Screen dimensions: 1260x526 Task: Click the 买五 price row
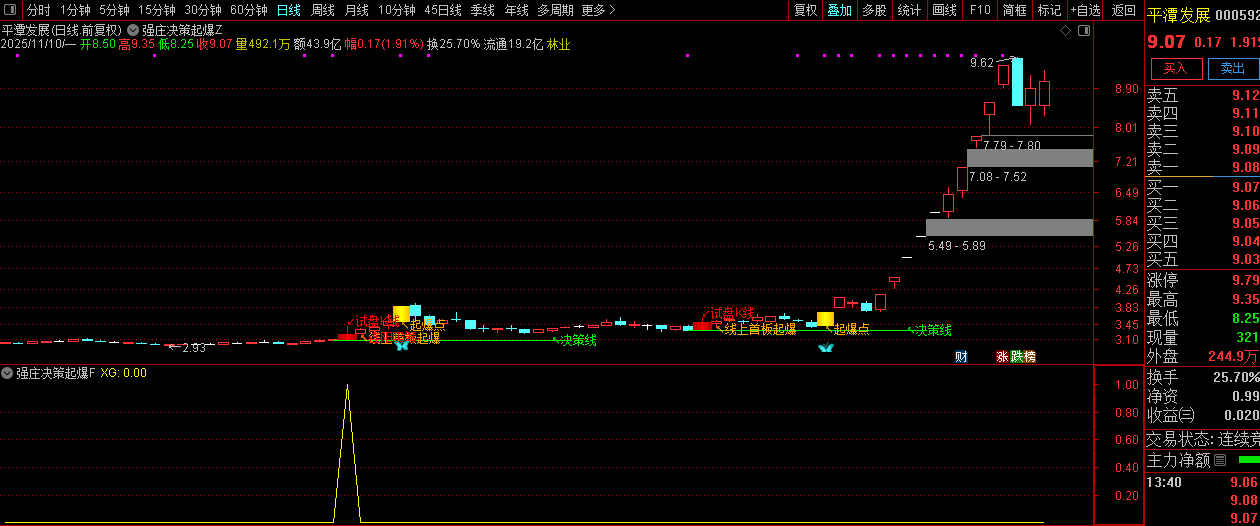coord(1202,259)
